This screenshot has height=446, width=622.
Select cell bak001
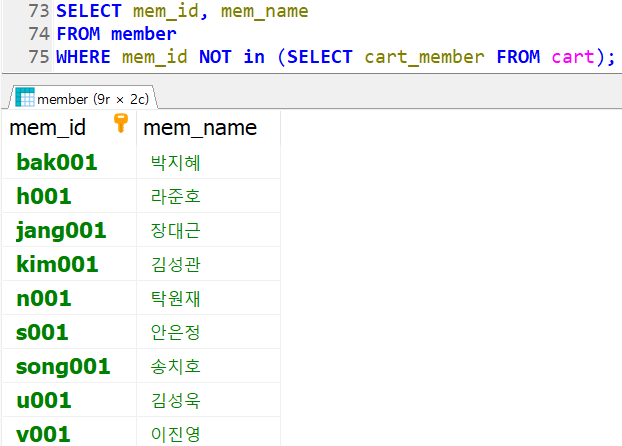(69, 162)
